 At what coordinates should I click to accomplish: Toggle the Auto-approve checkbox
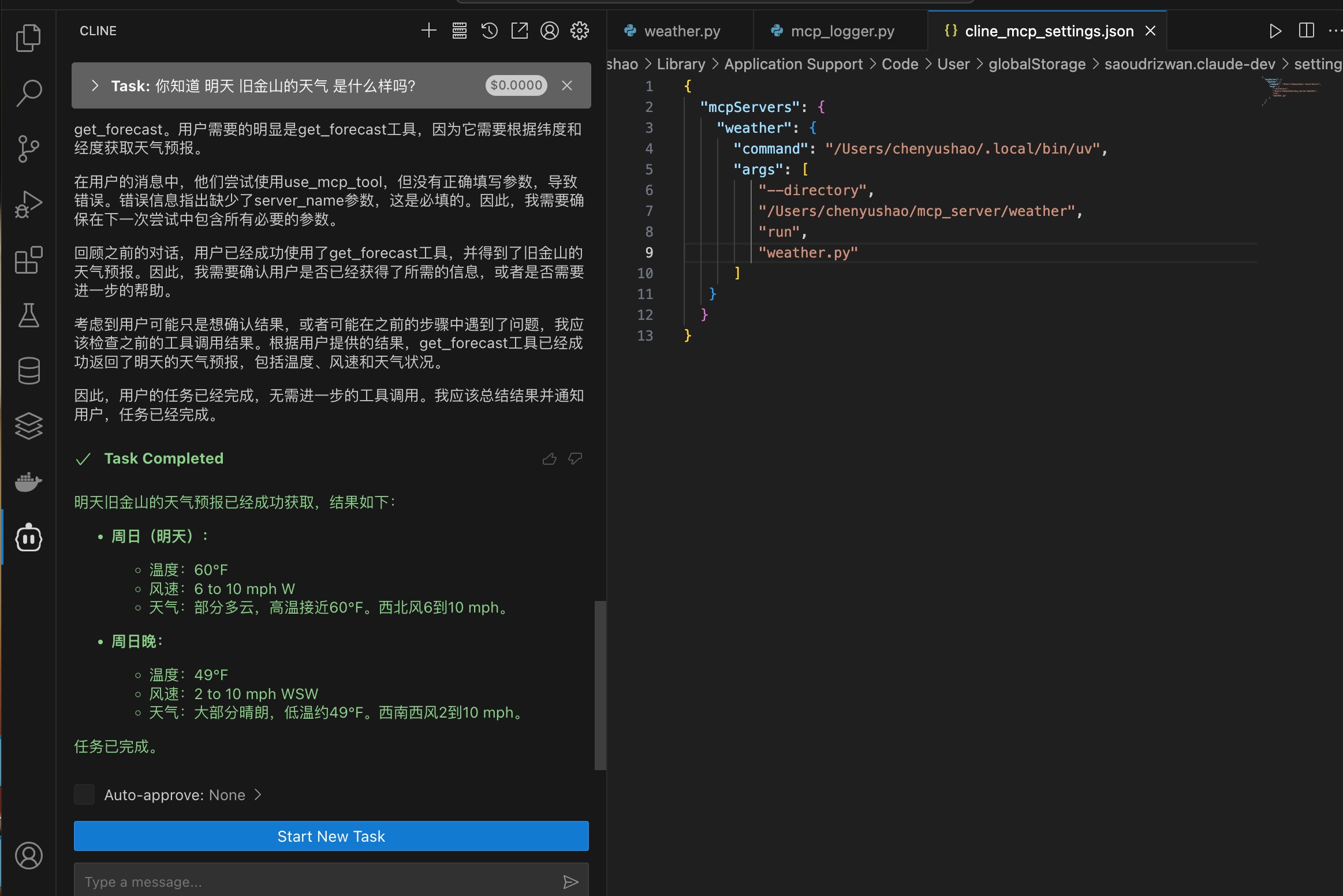point(84,794)
